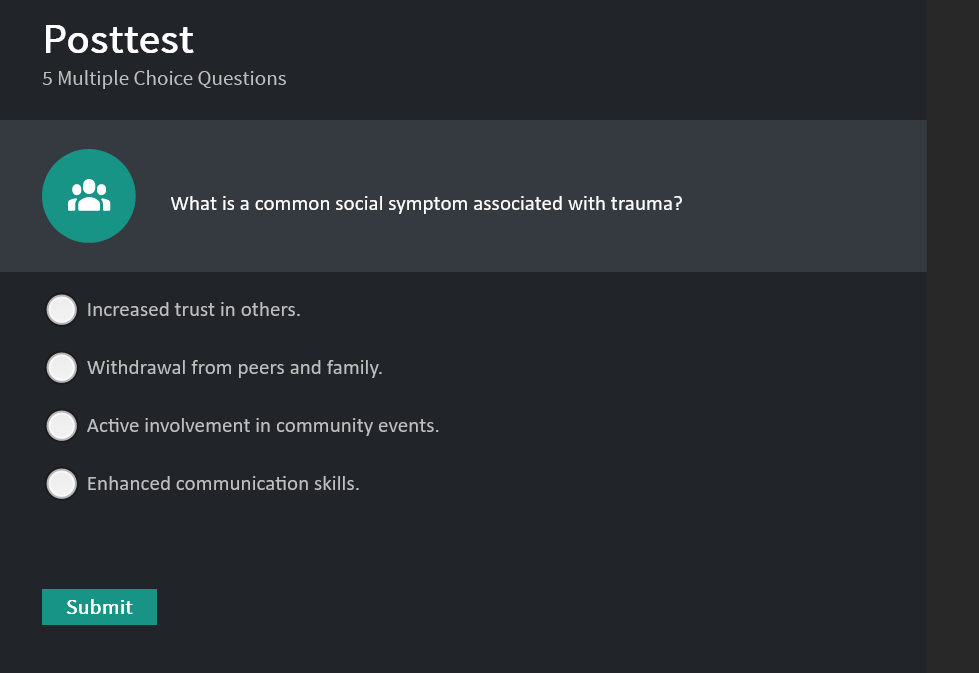Screen dimensions: 979x673
Task: Select the 'Increased trust in others' radio button
Action: [62, 310]
